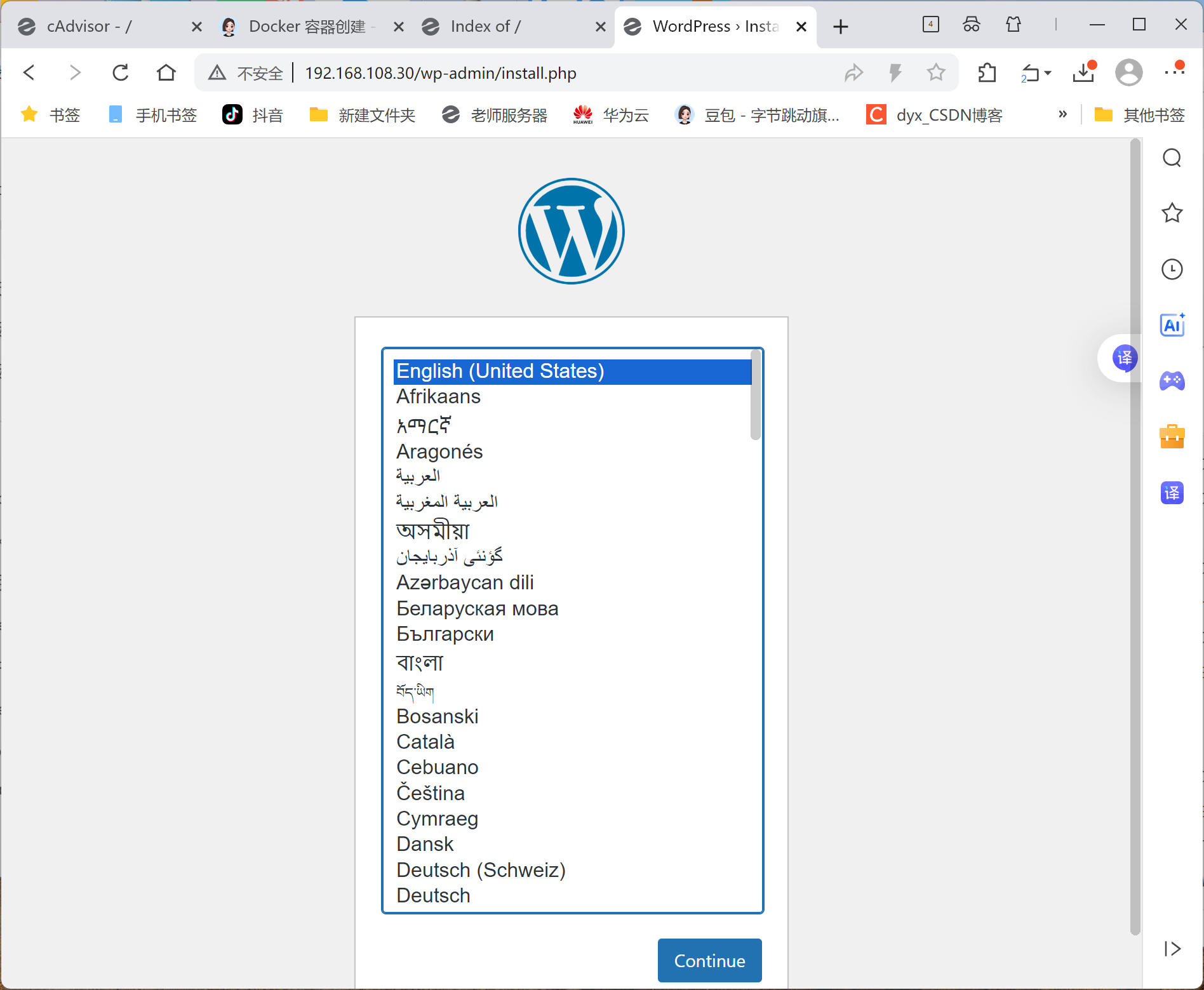Select Català in the language list

click(572, 742)
